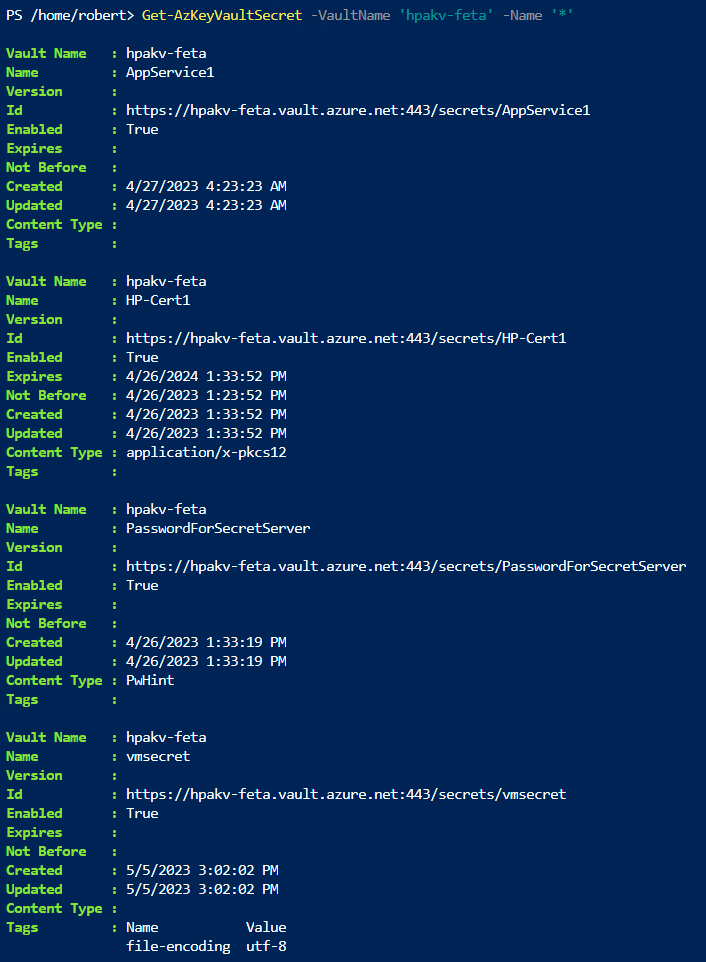The width and height of the screenshot is (706, 962).
Task: Select the utf-8 tag value
Action: (266, 946)
